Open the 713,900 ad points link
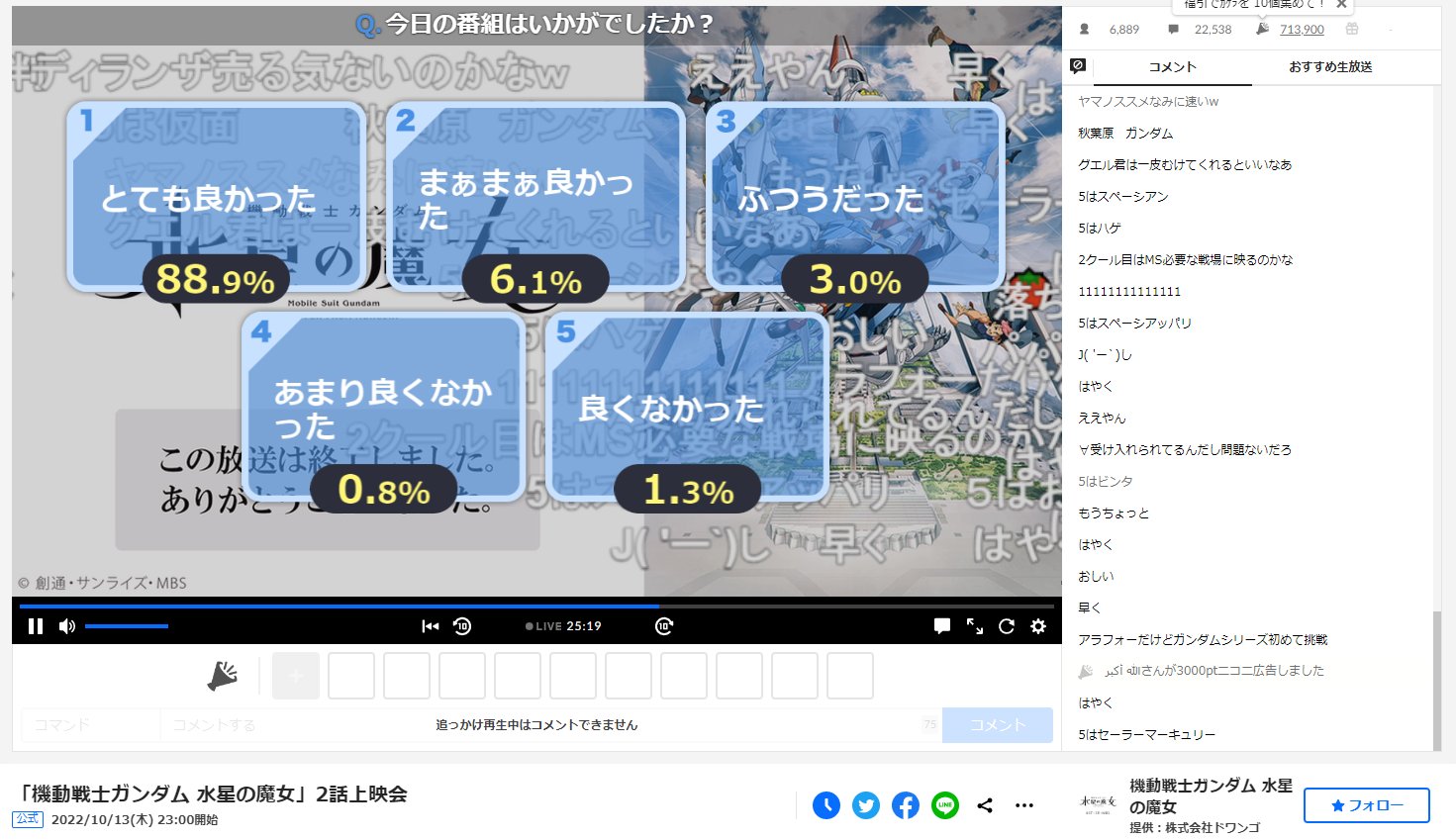 click(x=1302, y=30)
